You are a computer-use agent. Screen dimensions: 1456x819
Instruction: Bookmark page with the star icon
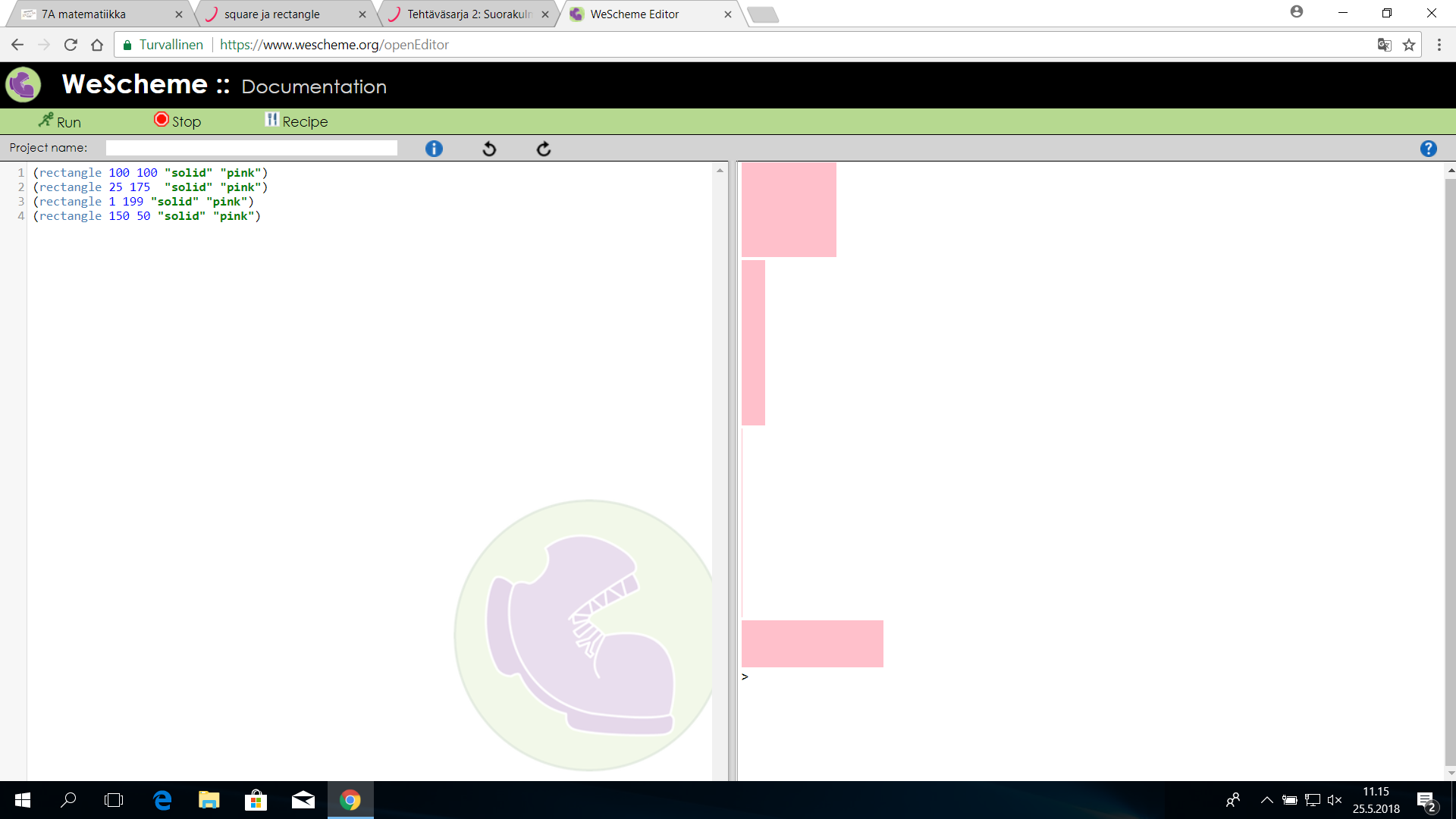[1409, 45]
